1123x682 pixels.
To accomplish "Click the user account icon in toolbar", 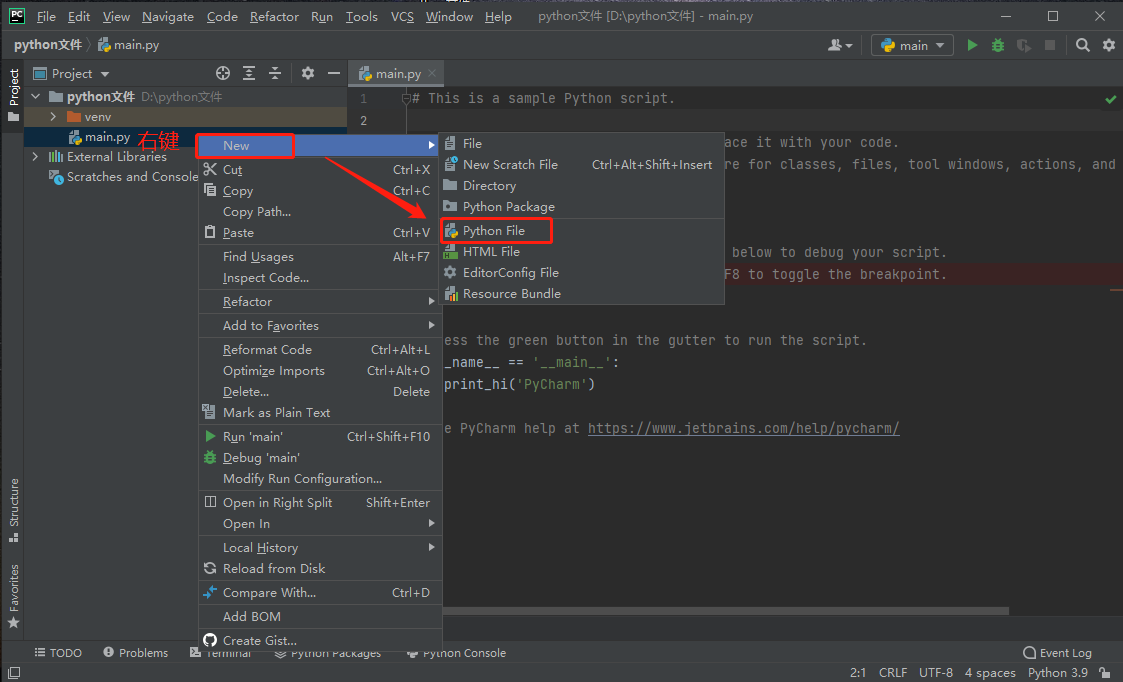I will (839, 45).
